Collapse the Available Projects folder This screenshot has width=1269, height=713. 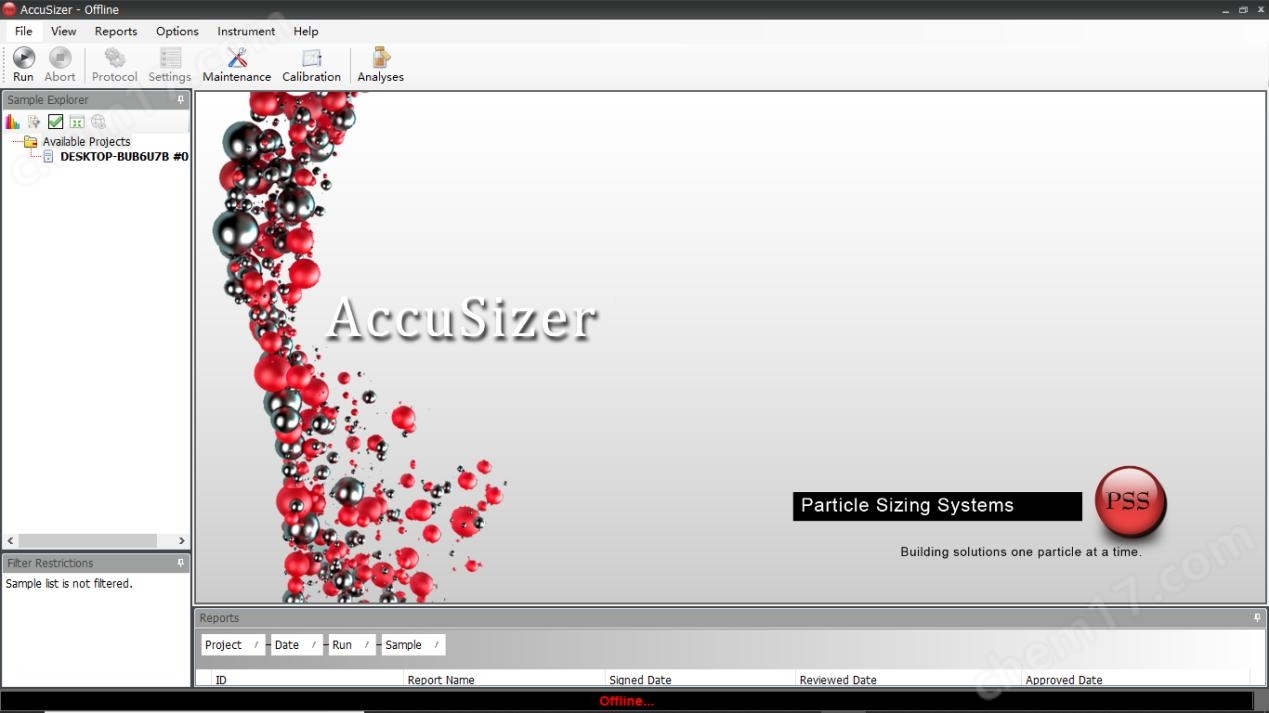[x=17, y=142]
